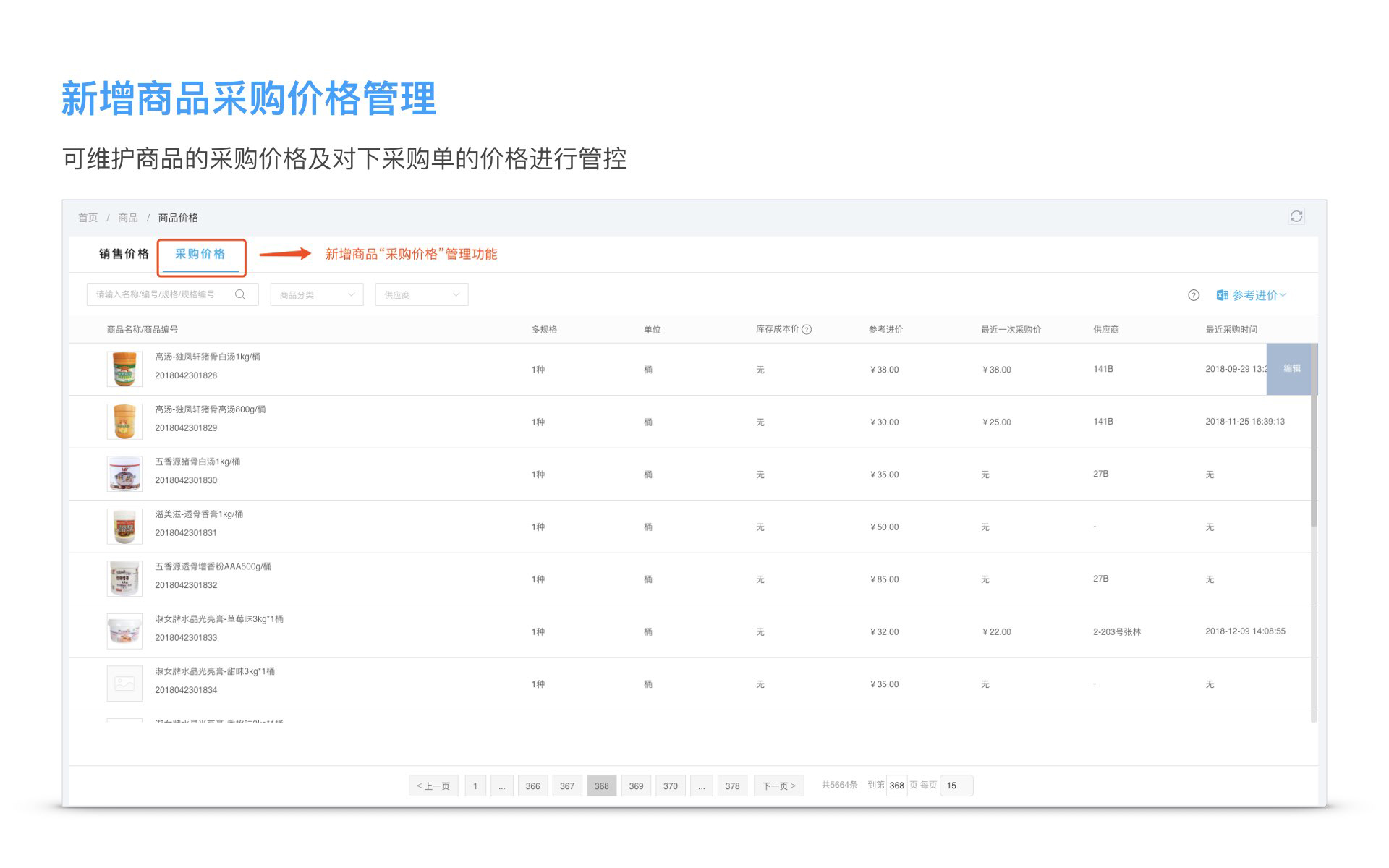Jump to page 369

(636, 786)
